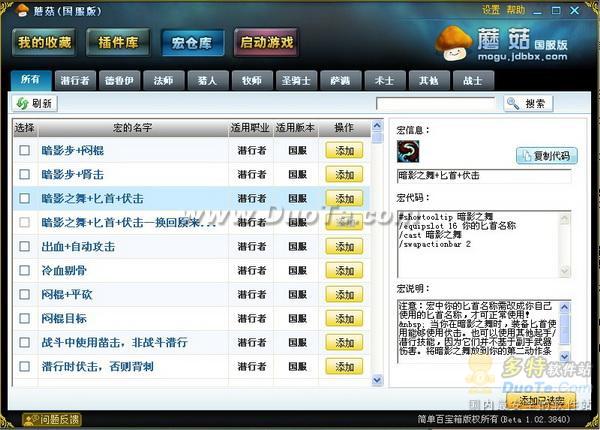Viewport: 600px width, 430px height.
Task: Click Add (添加) for 出血+自动攻击
Action: click(x=344, y=246)
